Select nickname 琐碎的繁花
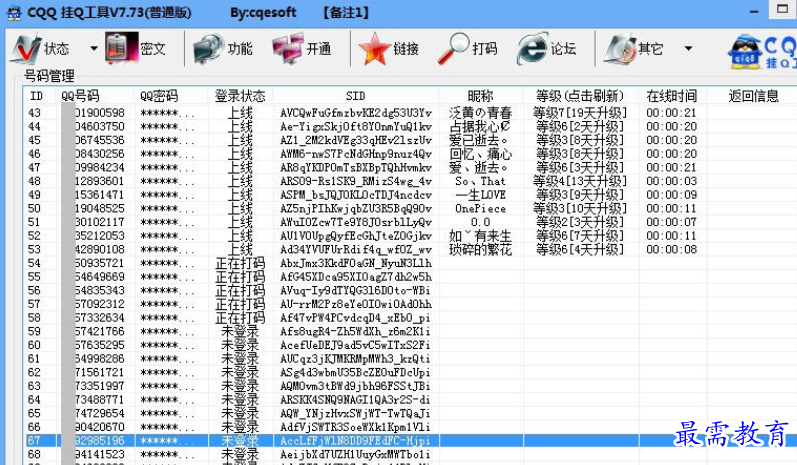The height and width of the screenshot is (465, 797). pos(480,250)
